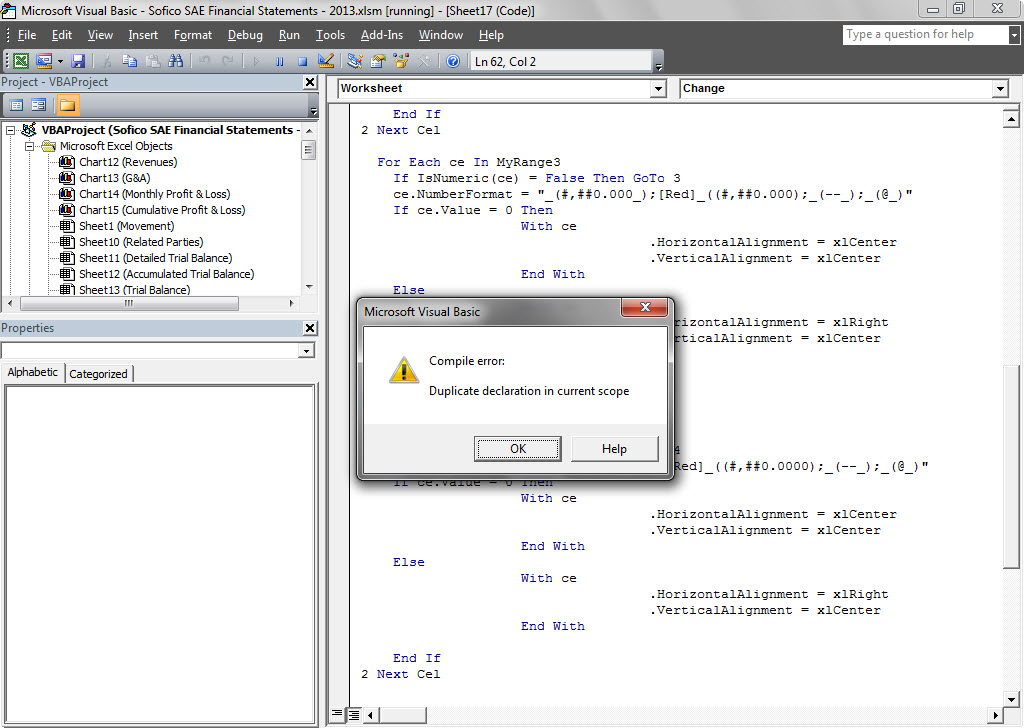1024x728 pixels.
Task: Collapse the VBAProject root node
Action: pos(10,131)
